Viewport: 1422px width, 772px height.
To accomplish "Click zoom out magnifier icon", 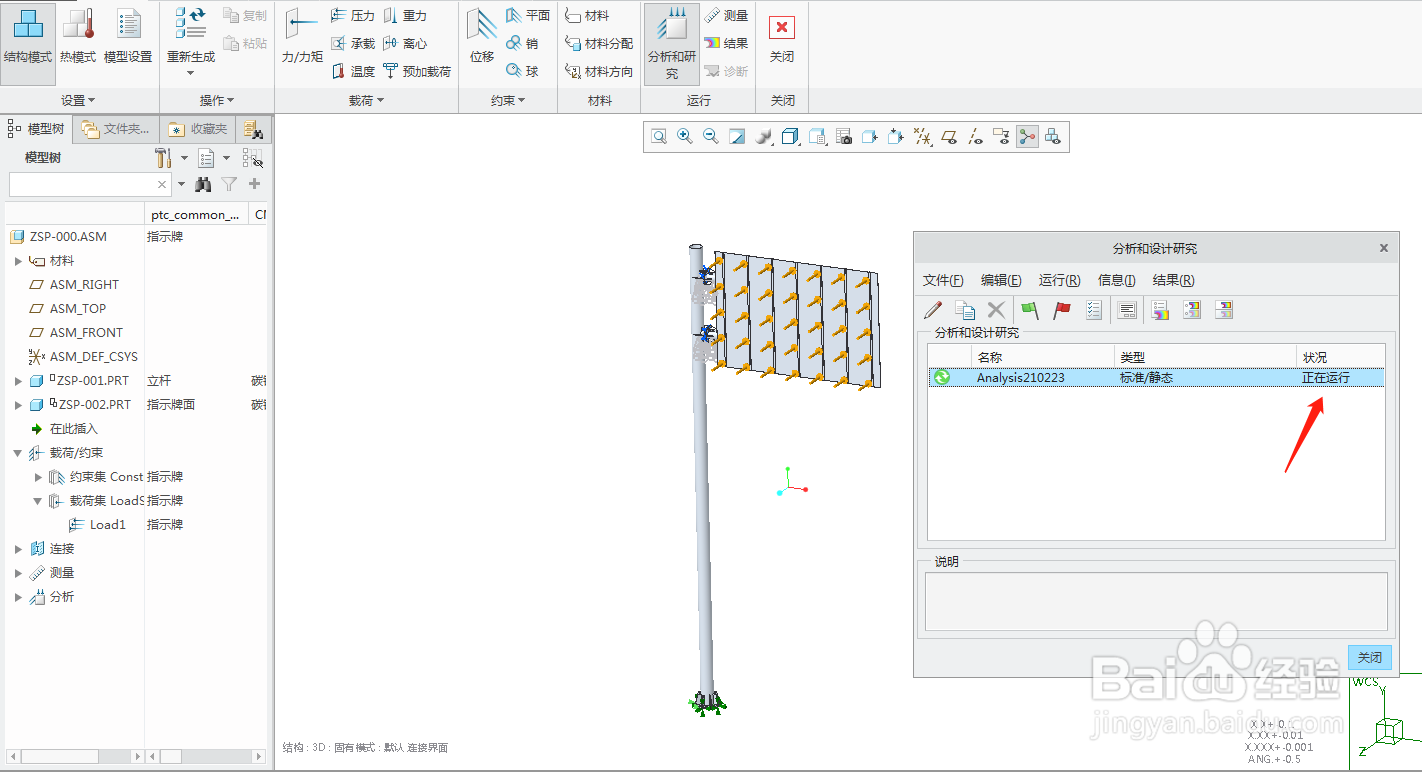I will (711, 137).
